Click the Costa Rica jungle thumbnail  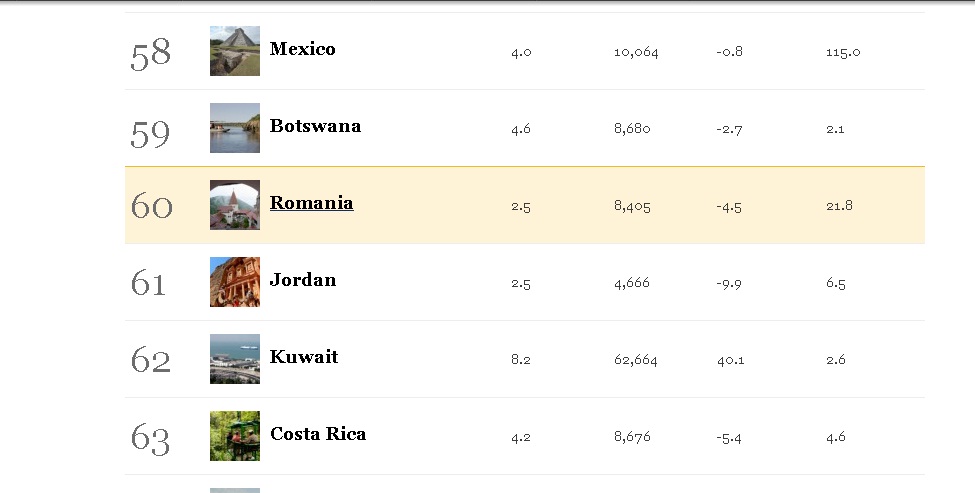coord(235,436)
